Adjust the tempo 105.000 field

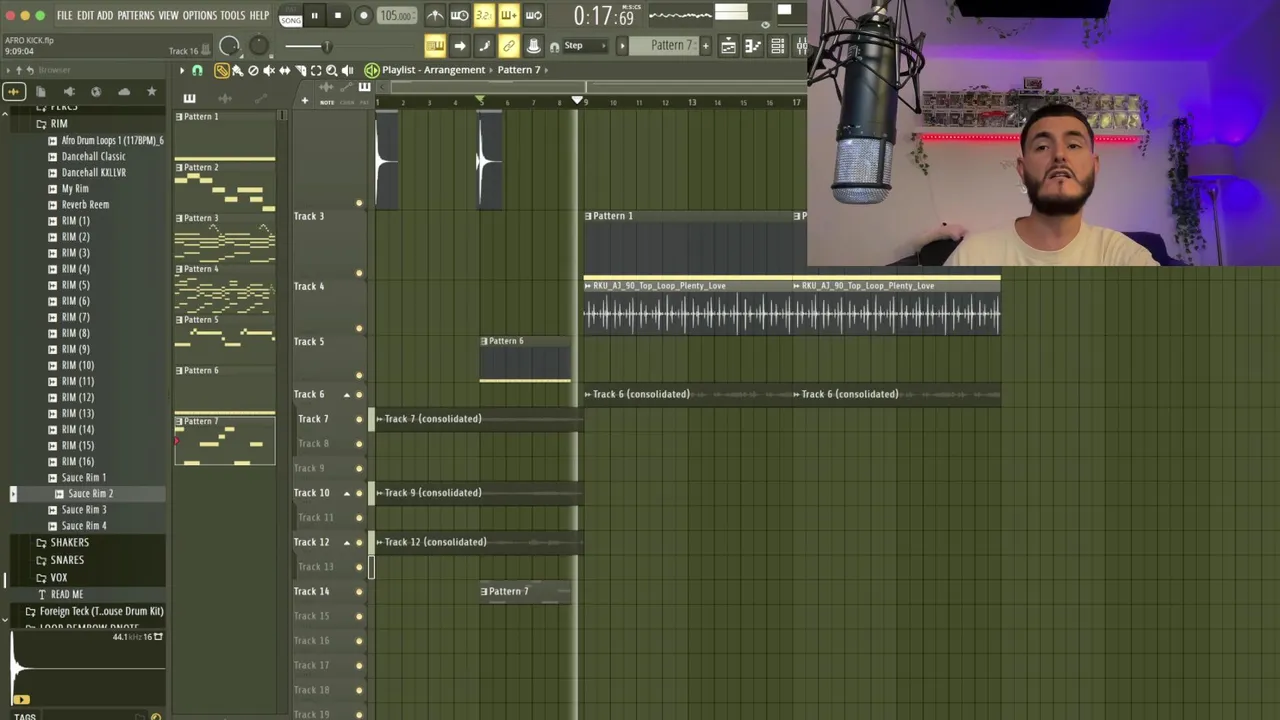coord(397,16)
